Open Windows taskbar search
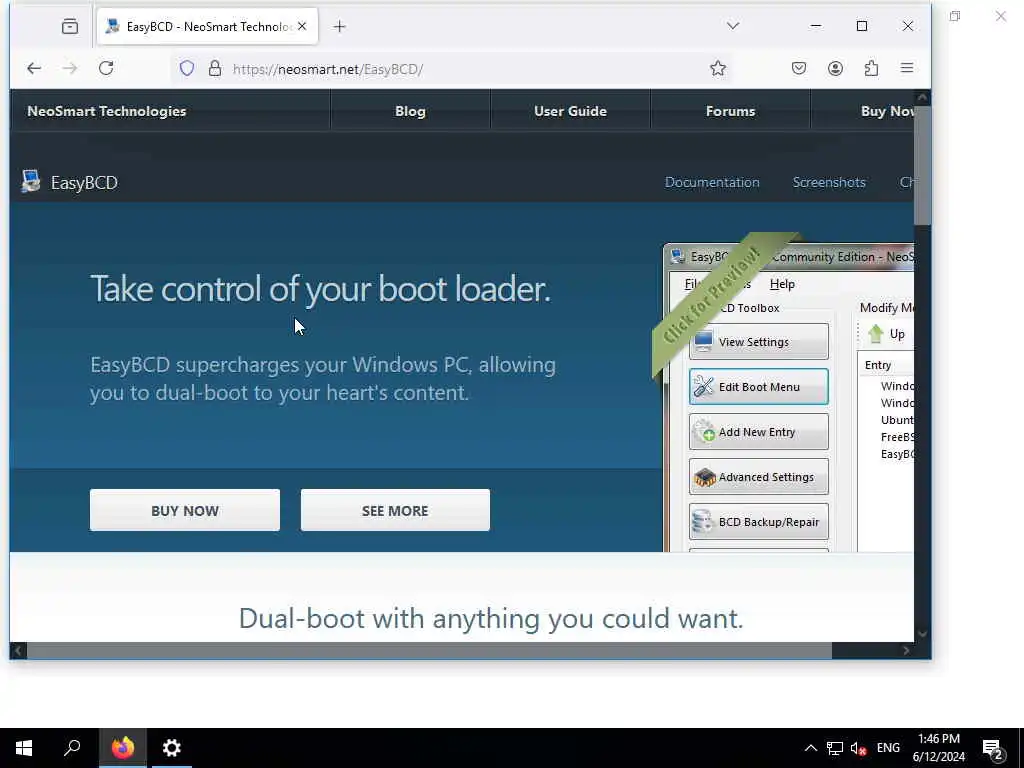 pyautogui.click(x=72, y=748)
